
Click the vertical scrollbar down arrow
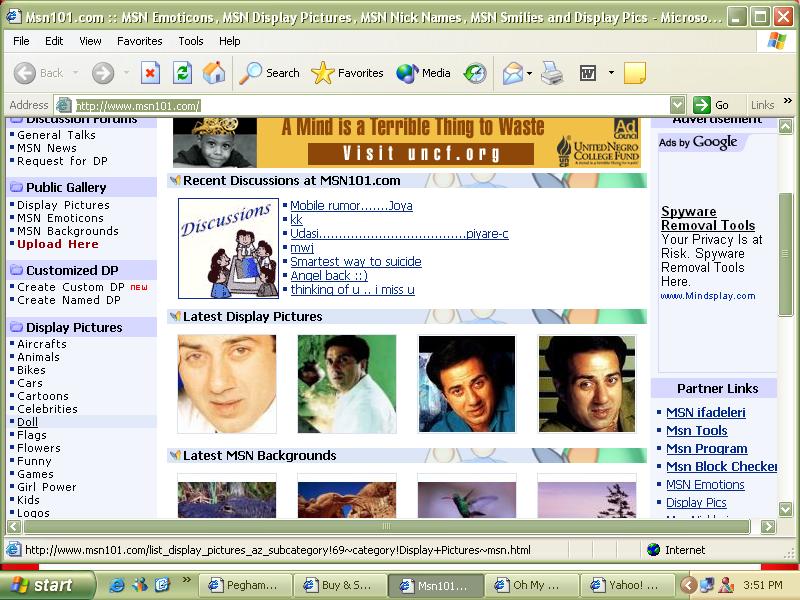pyautogui.click(x=785, y=509)
